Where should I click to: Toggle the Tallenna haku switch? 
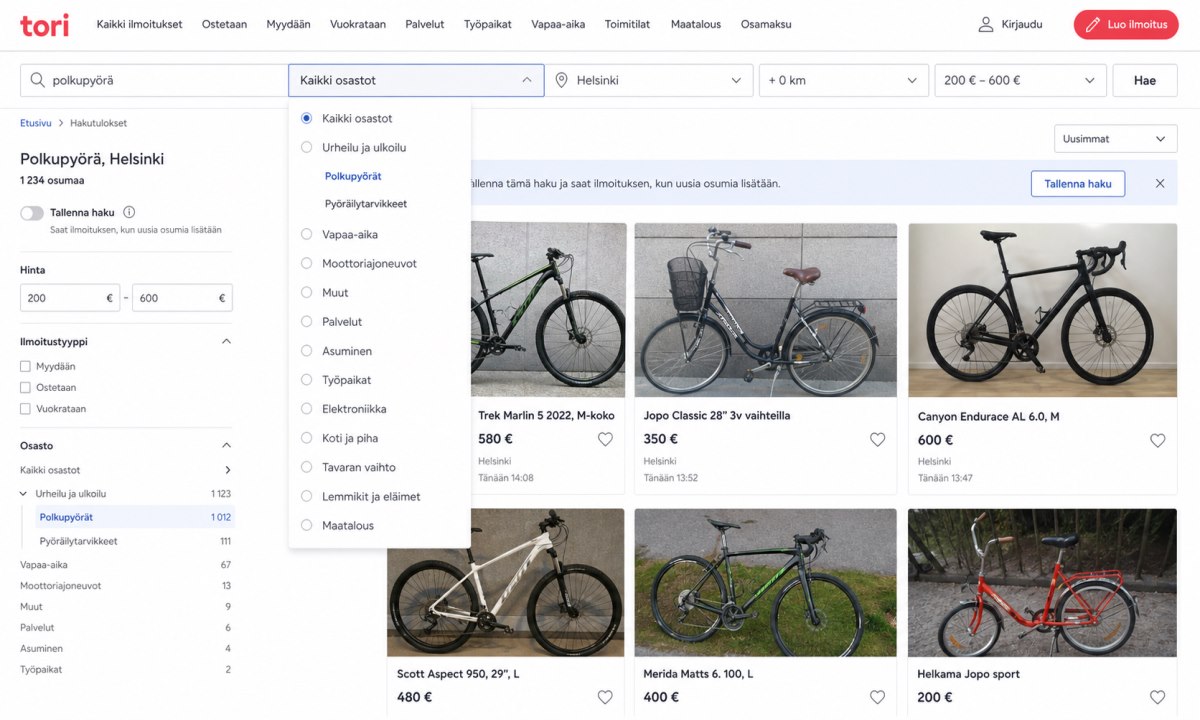32,213
